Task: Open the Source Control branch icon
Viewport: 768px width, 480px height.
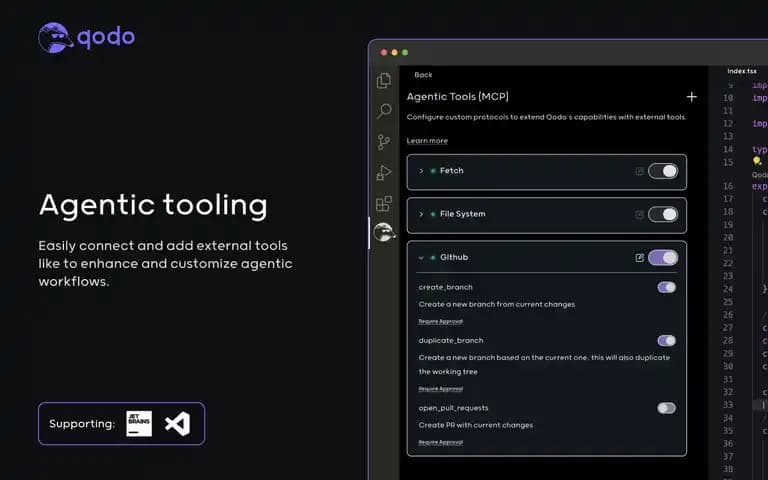Action: pyautogui.click(x=384, y=142)
